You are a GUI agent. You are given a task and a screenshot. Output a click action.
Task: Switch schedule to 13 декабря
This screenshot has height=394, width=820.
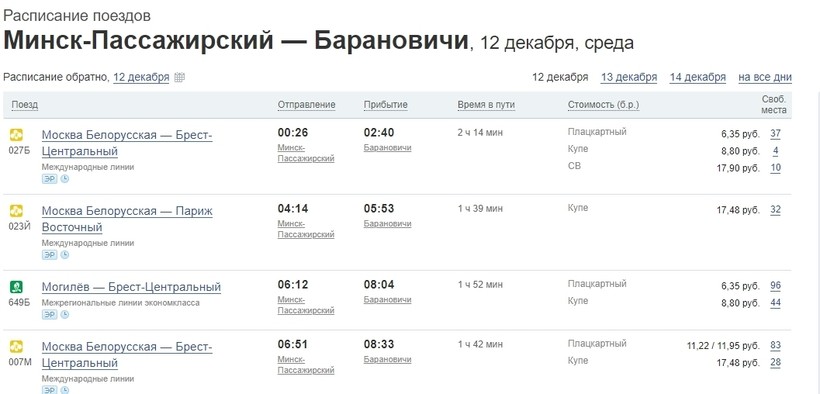pyautogui.click(x=629, y=77)
